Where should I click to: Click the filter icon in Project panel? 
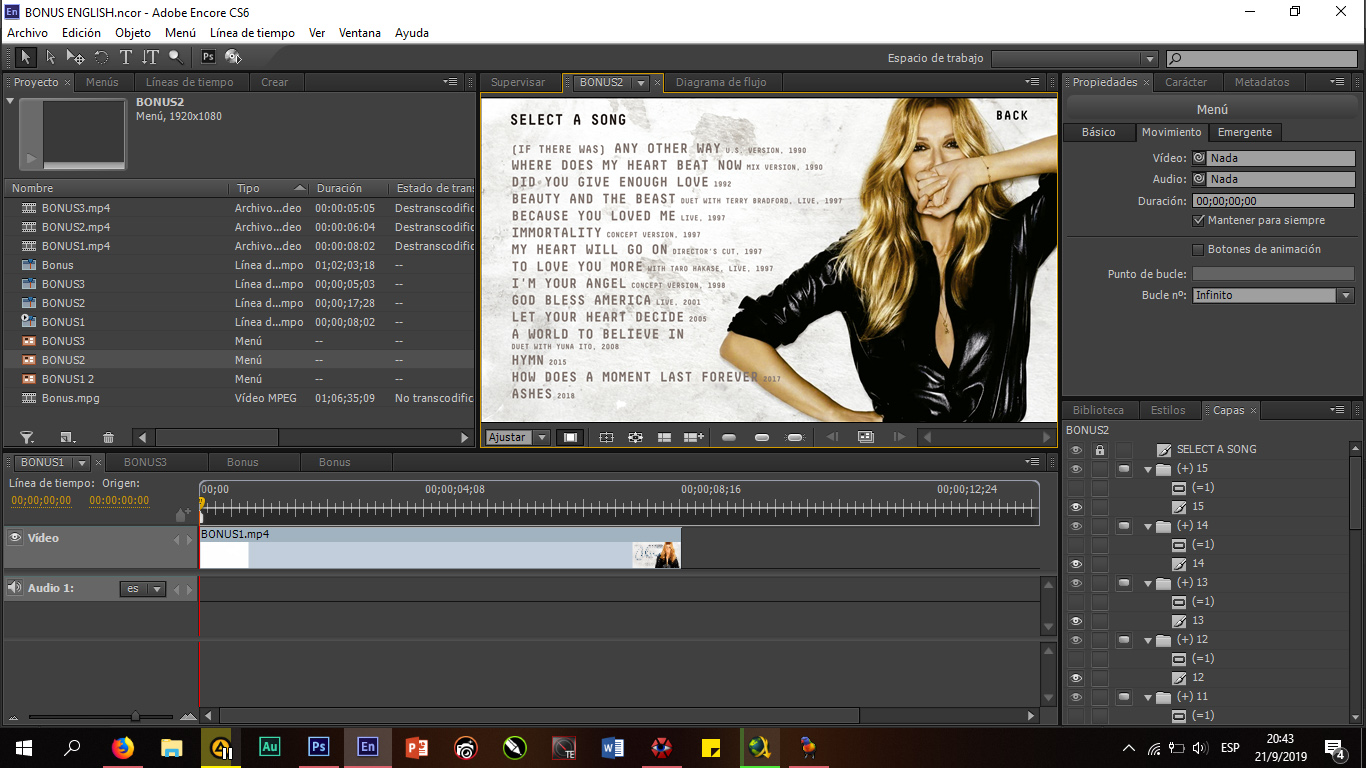point(27,437)
